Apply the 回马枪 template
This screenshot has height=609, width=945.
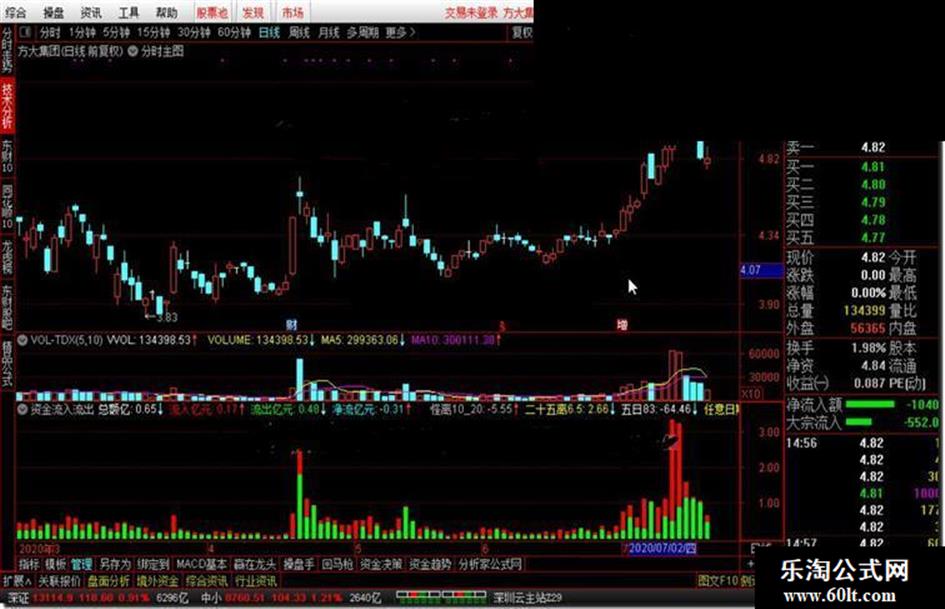coord(337,564)
